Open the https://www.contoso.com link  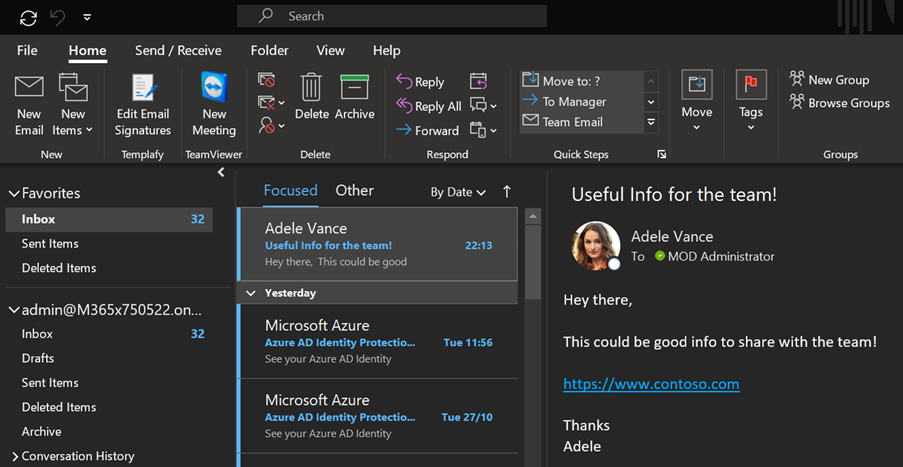[651, 384]
